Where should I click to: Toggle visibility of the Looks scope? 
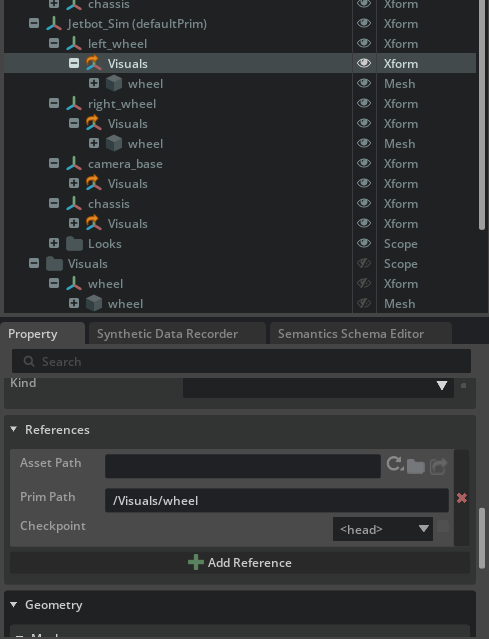[x=364, y=243]
